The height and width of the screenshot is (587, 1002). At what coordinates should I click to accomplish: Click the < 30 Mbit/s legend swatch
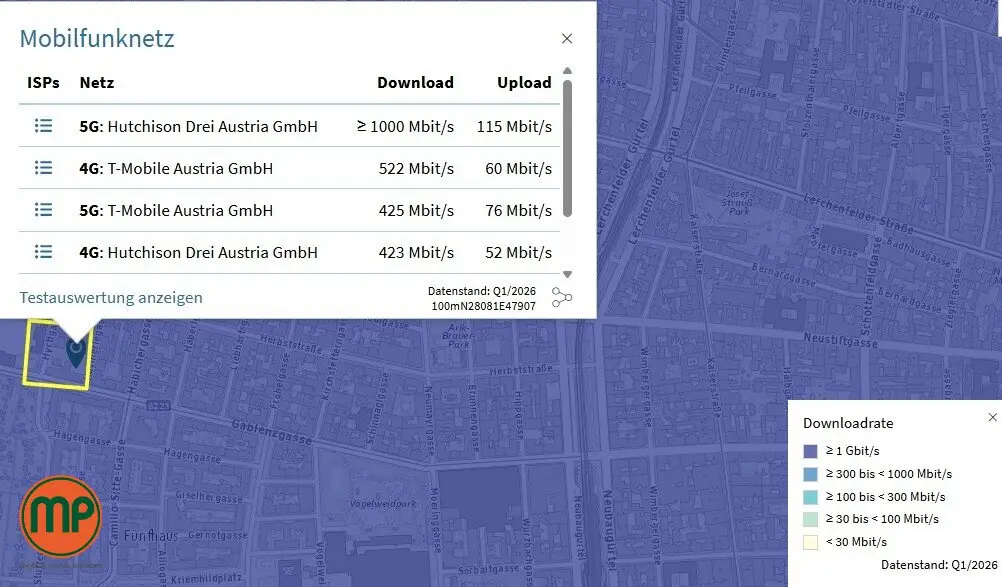(810, 543)
